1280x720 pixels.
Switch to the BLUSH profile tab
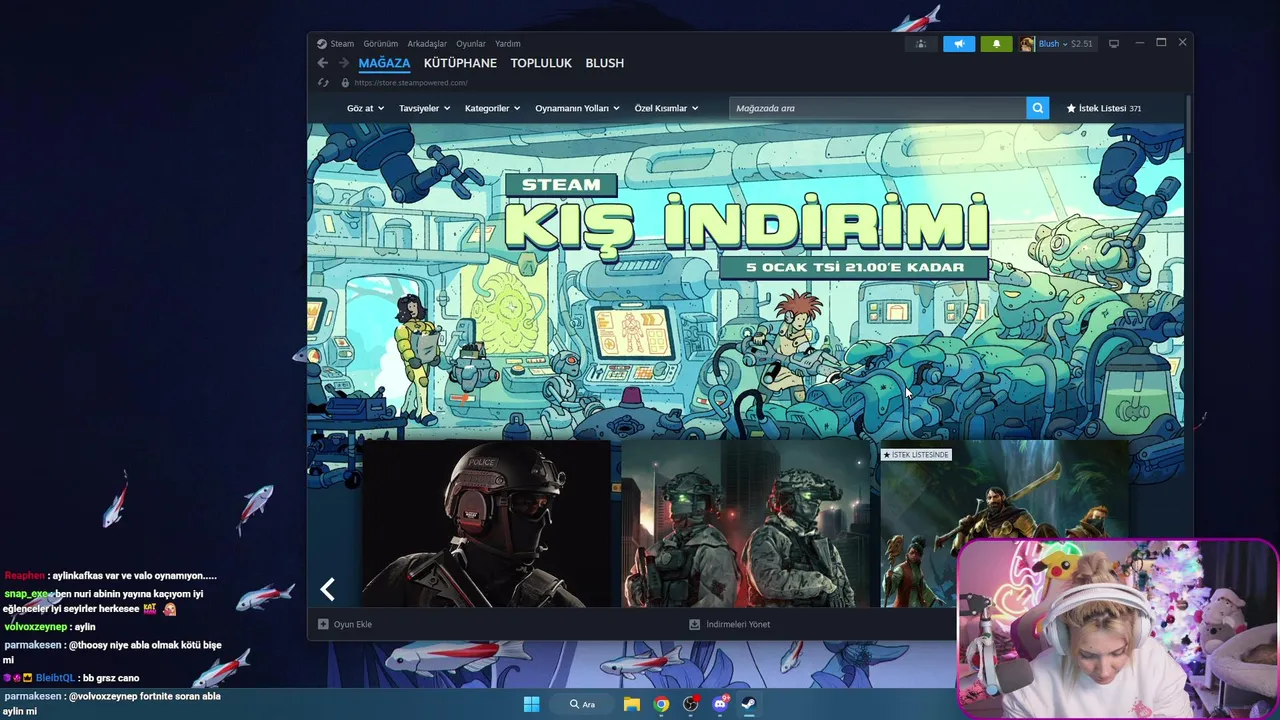[605, 63]
